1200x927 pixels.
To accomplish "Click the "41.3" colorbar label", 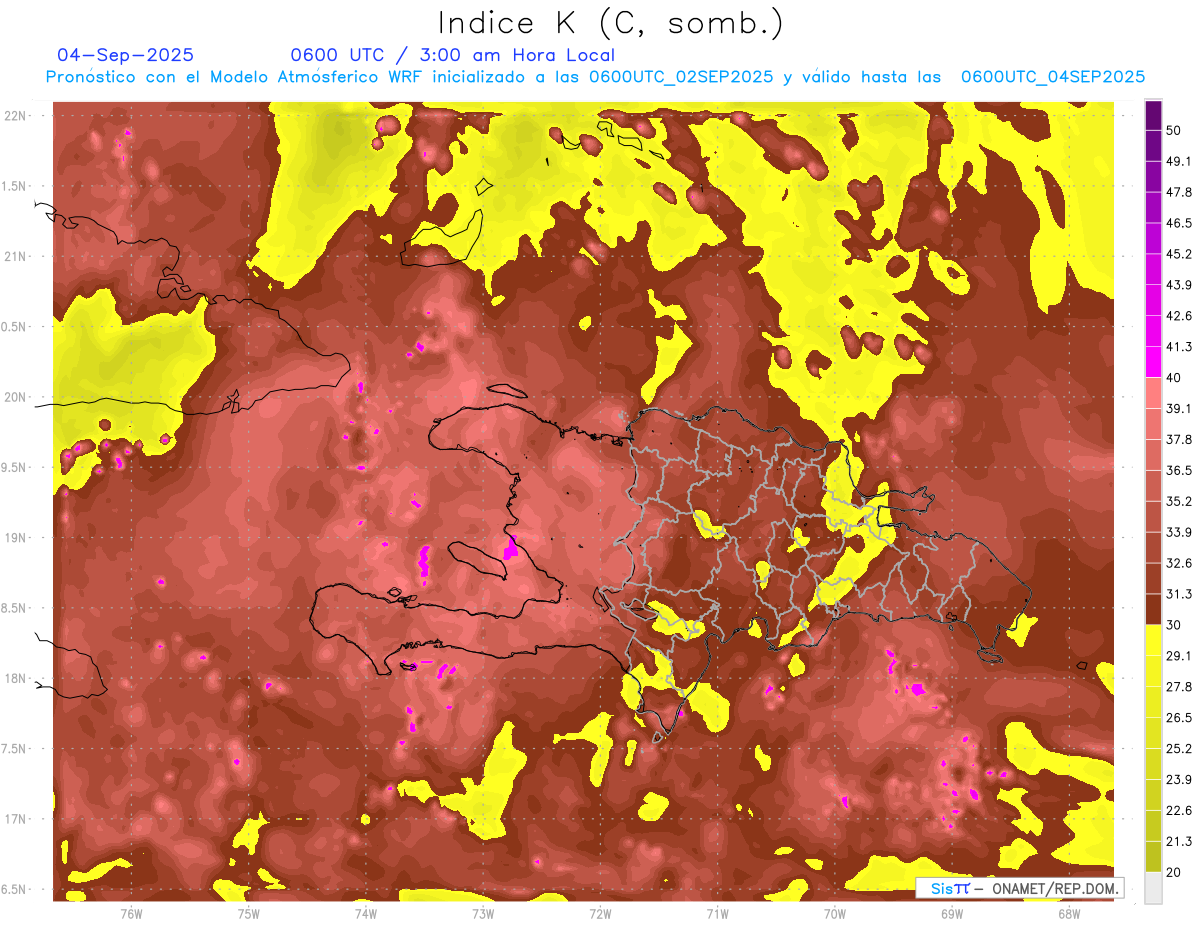I will coord(1178,347).
